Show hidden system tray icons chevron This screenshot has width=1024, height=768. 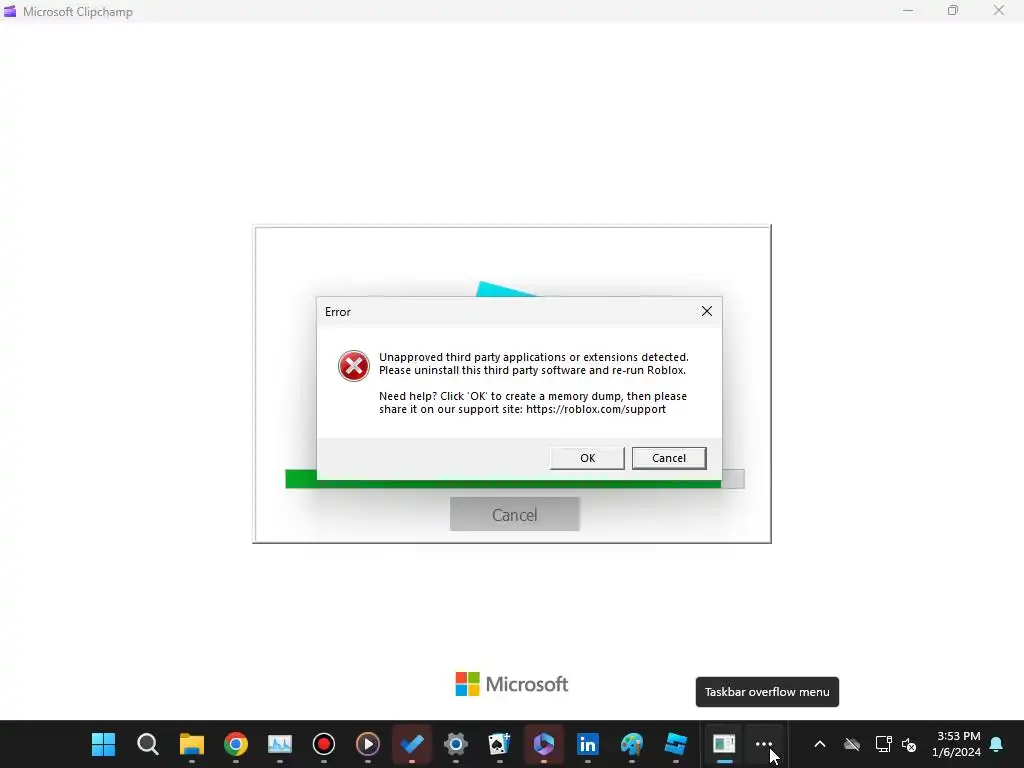pyautogui.click(x=820, y=744)
